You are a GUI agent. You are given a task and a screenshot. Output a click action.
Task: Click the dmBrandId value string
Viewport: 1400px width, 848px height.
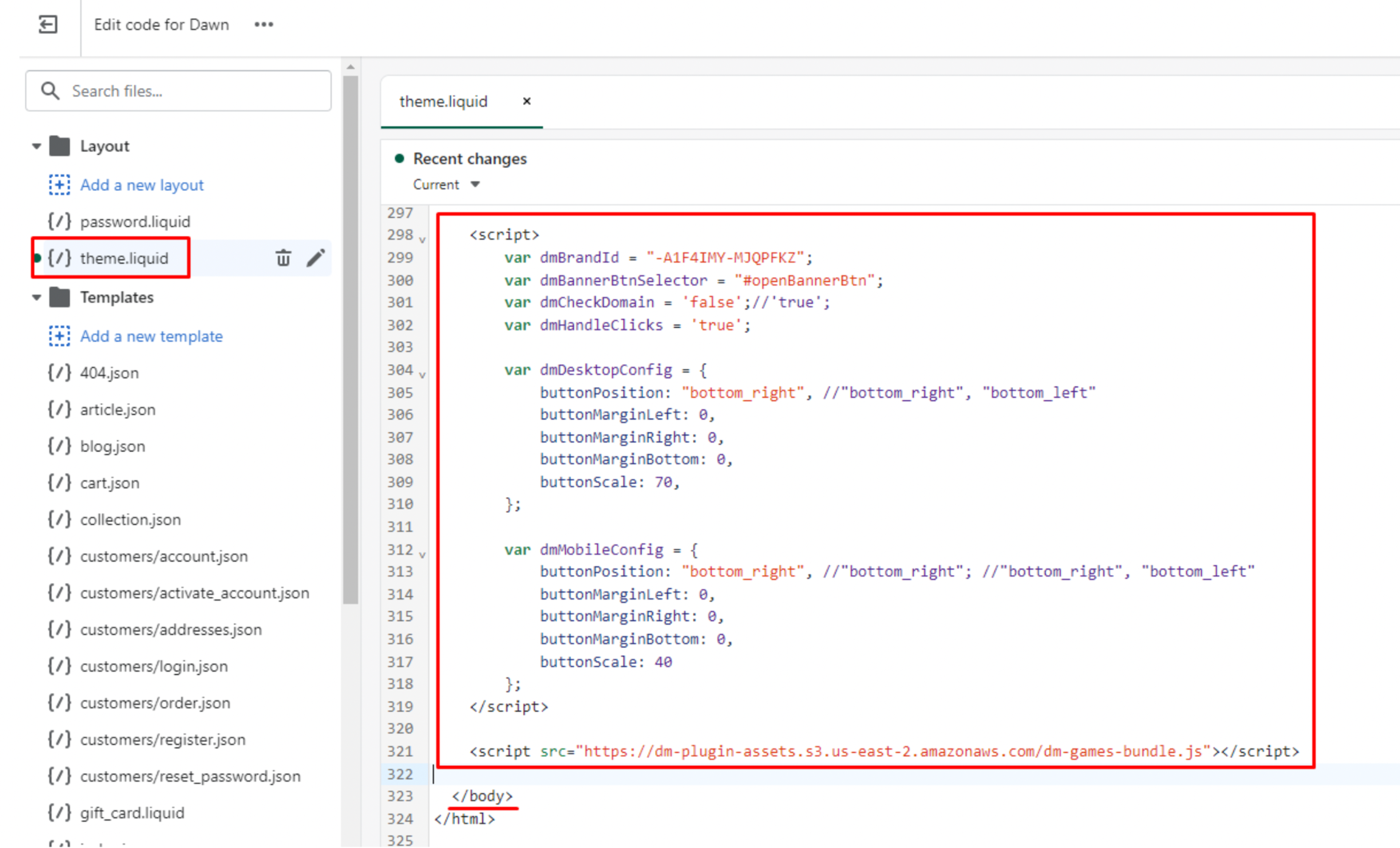[725, 258]
